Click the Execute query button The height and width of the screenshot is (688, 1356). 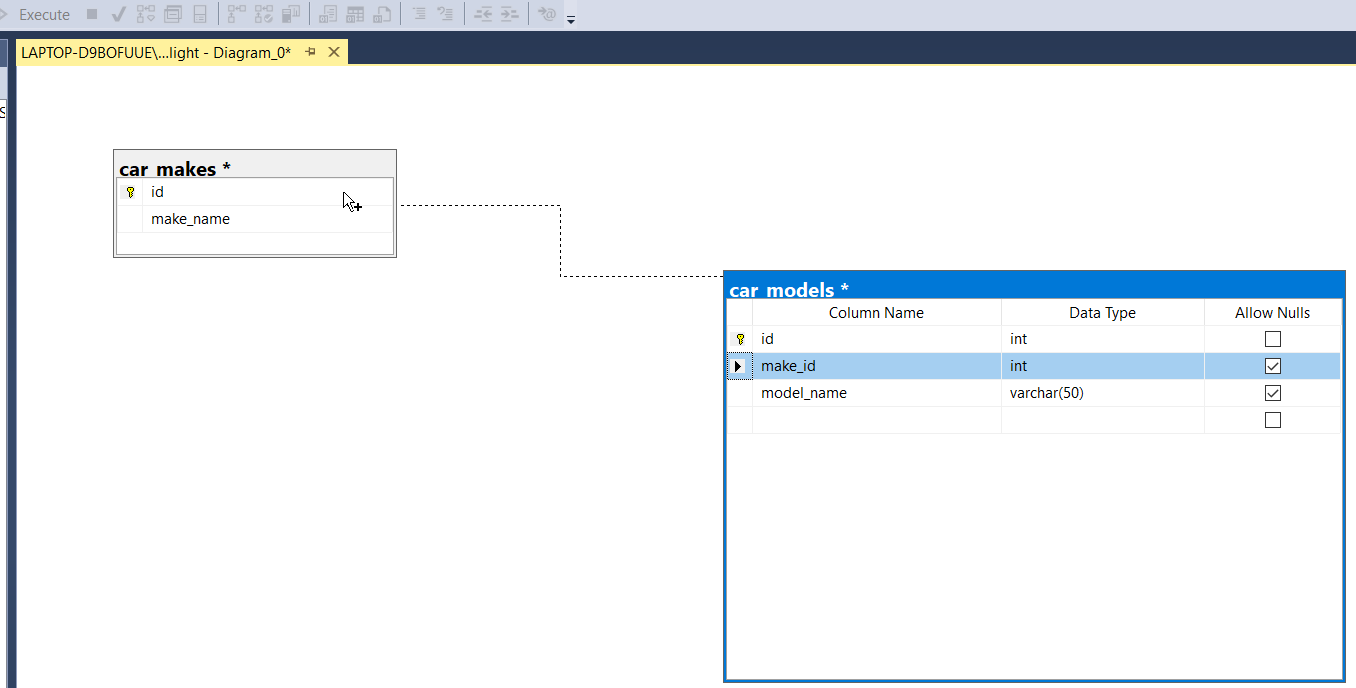38,15
